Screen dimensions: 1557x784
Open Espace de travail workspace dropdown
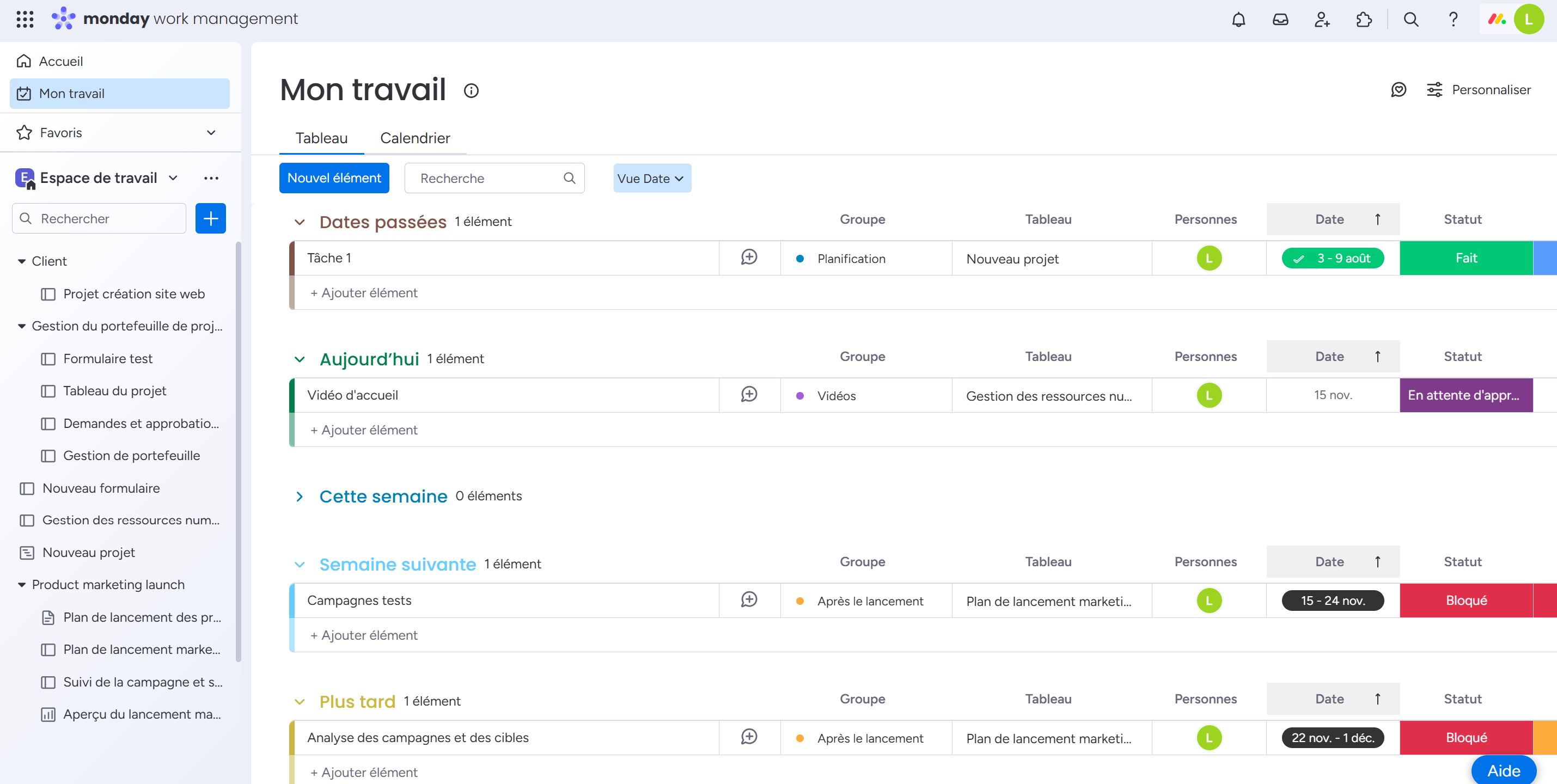[173, 177]
